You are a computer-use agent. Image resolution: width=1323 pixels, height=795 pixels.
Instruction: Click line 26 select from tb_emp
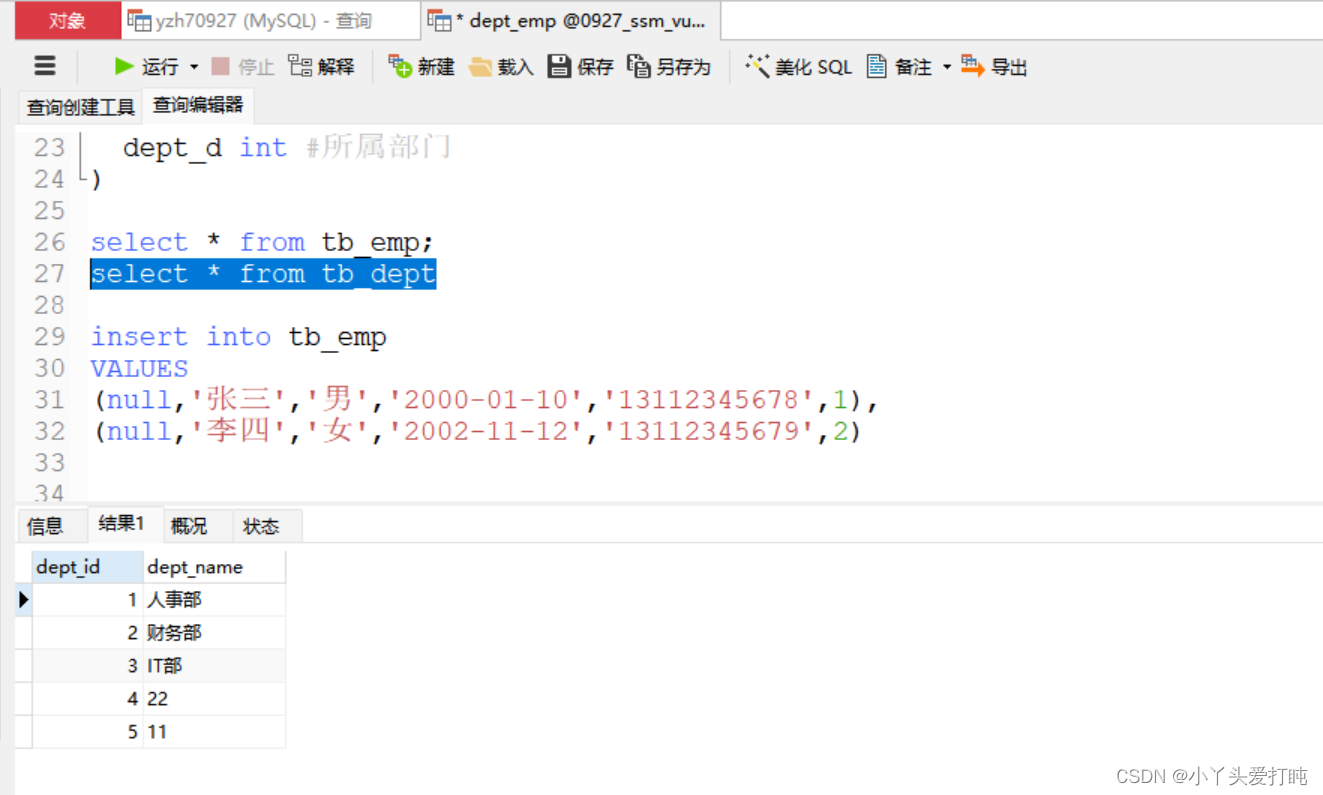point(264,242)
